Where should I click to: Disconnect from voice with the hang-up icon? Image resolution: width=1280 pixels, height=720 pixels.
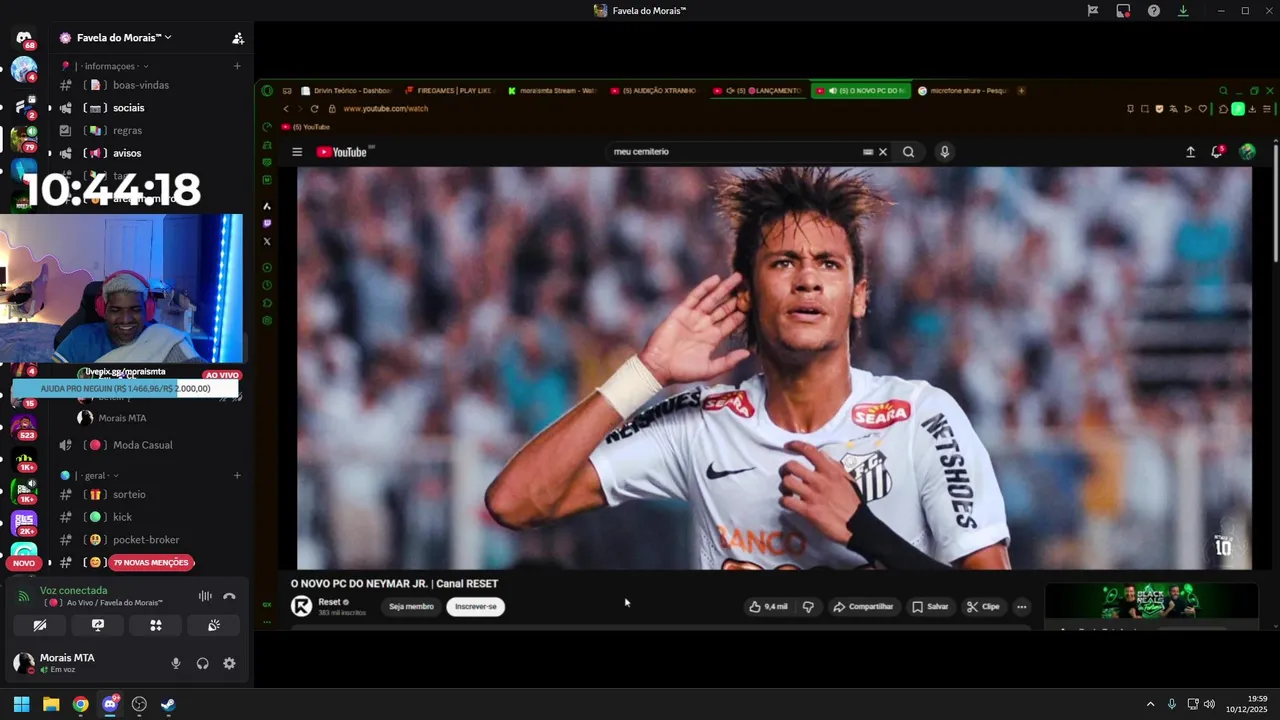229,596
